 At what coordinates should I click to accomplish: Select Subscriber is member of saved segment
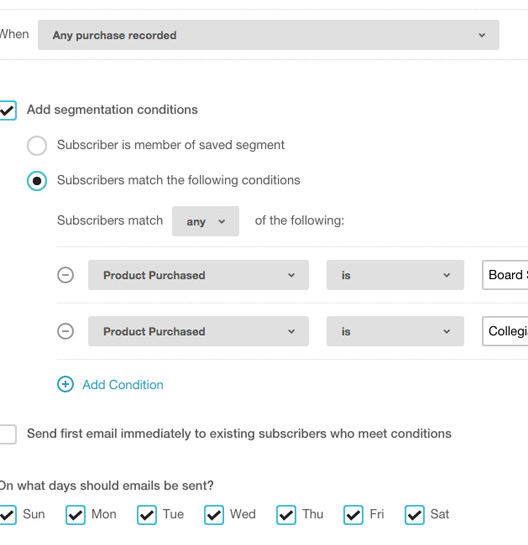(x=37, y=145)
